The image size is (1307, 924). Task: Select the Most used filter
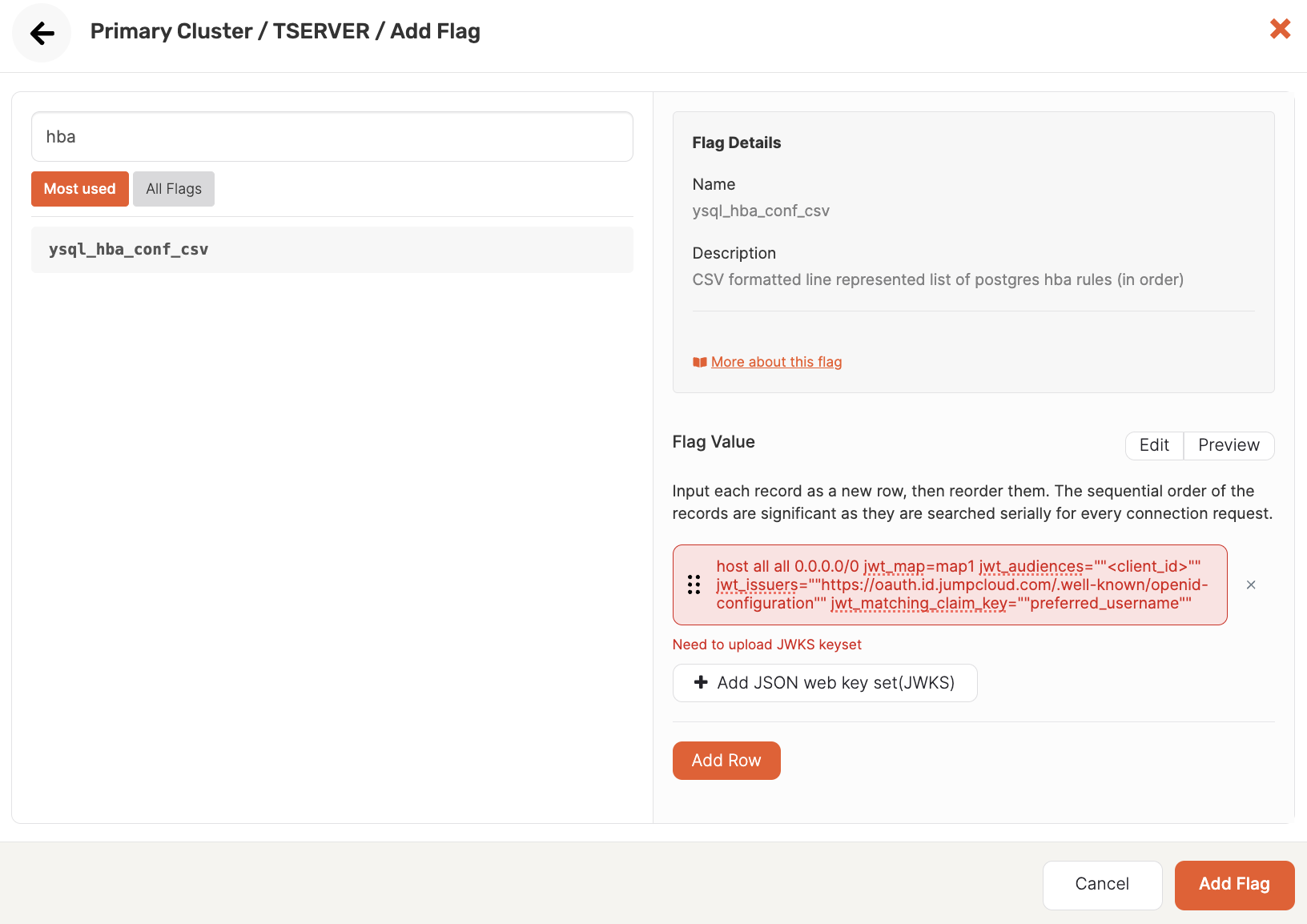click(x=79, y=188)
